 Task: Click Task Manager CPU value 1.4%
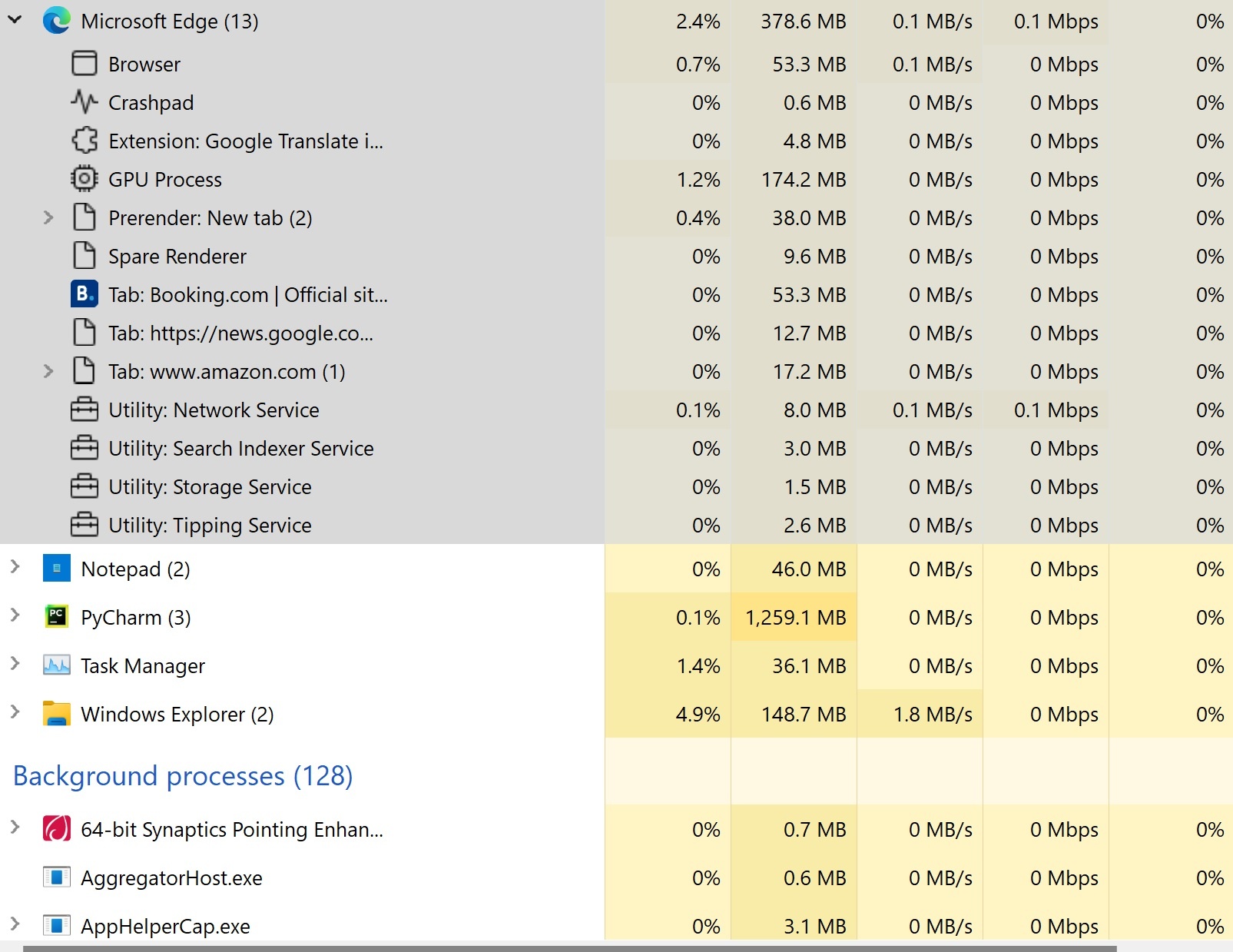[x=698, y=666]
